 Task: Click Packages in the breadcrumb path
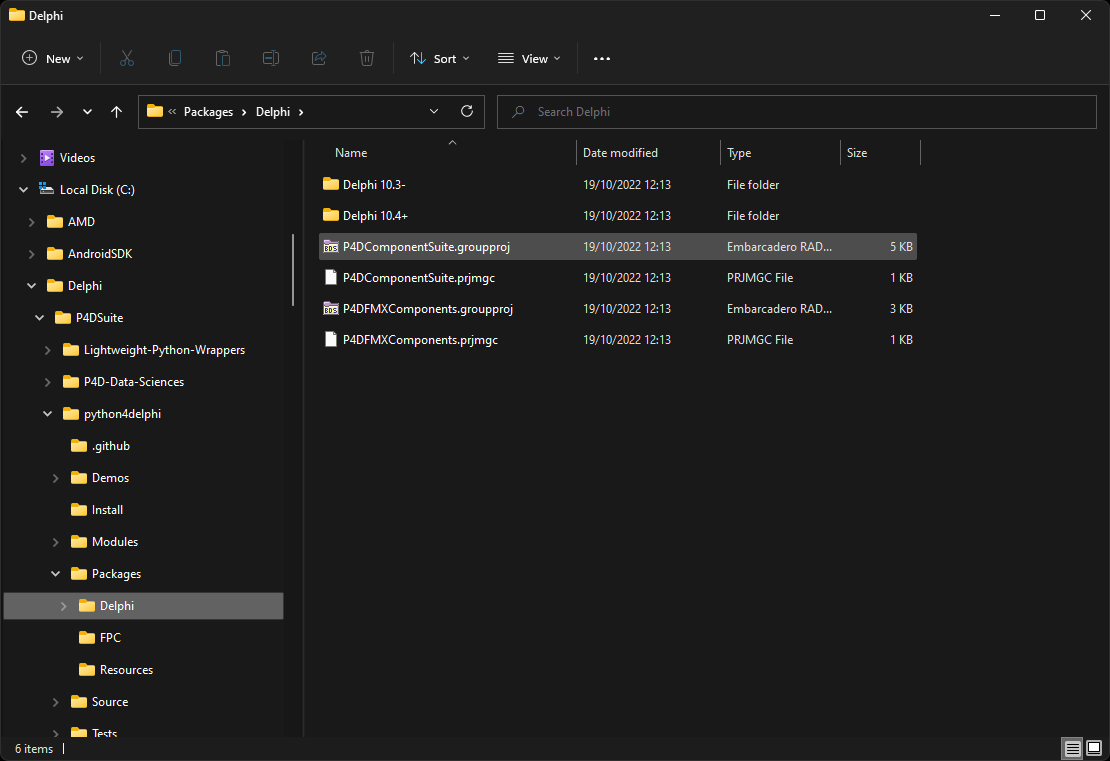point(208,112)
